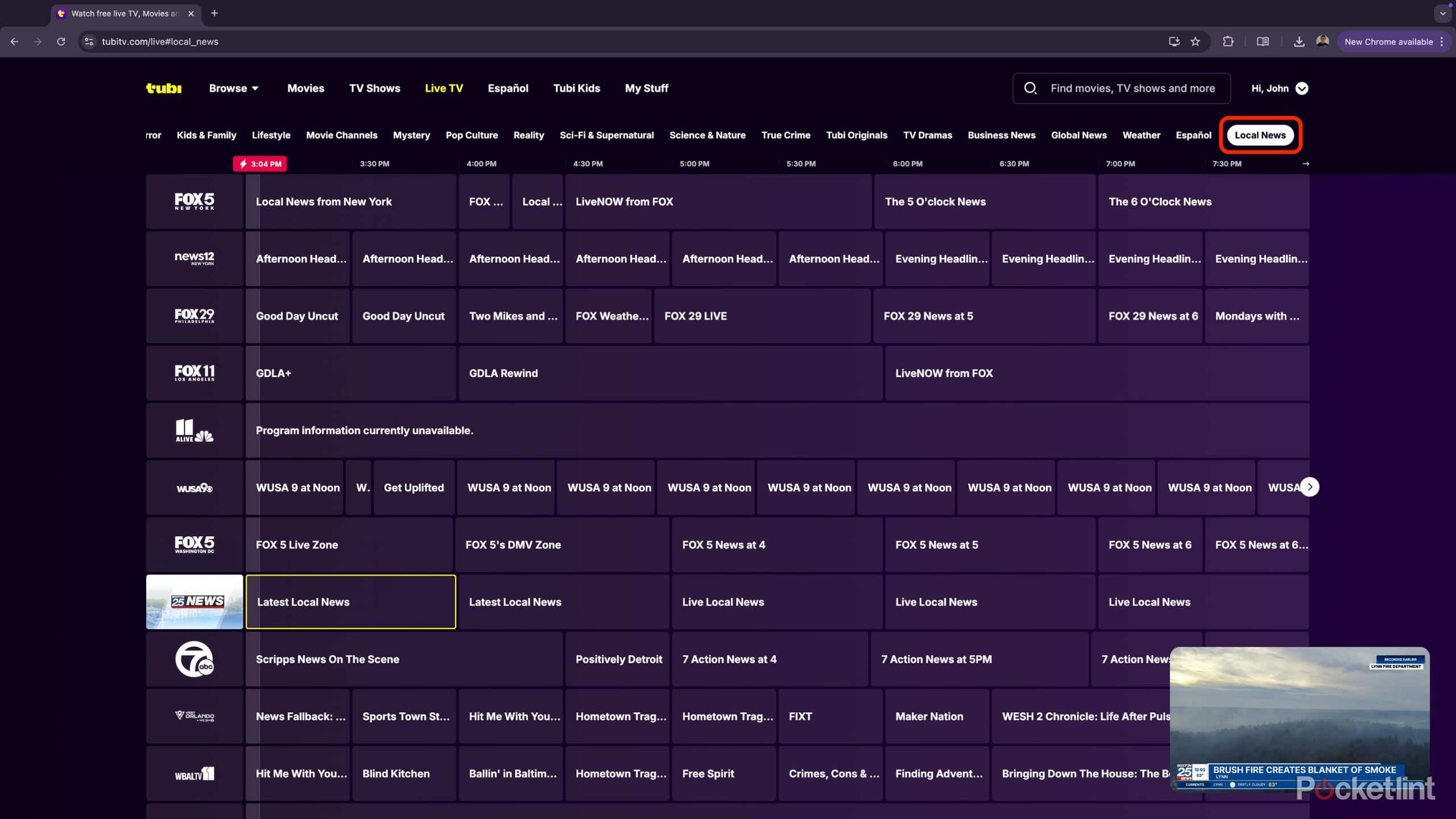Click the Downloads icon in the browser toolbar

pyautogui.click(x=1300, y=41)
